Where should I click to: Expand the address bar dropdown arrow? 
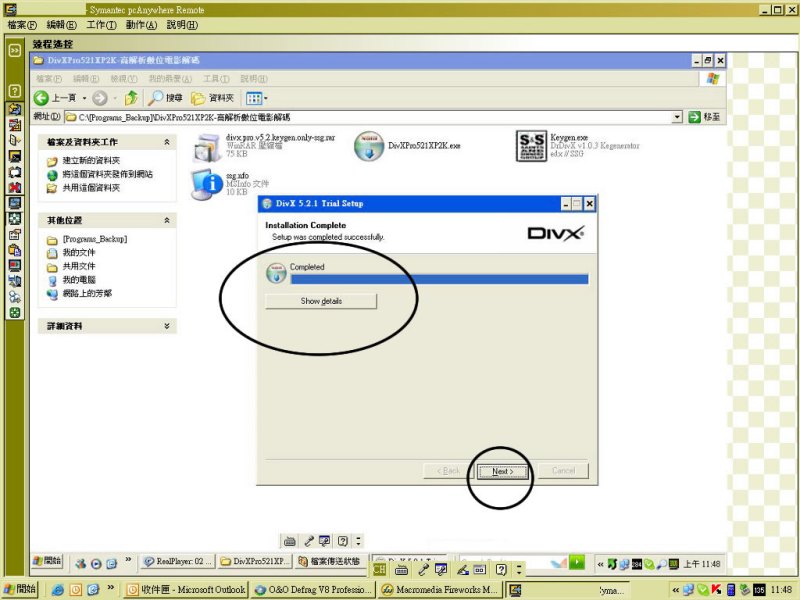(677, 117)
